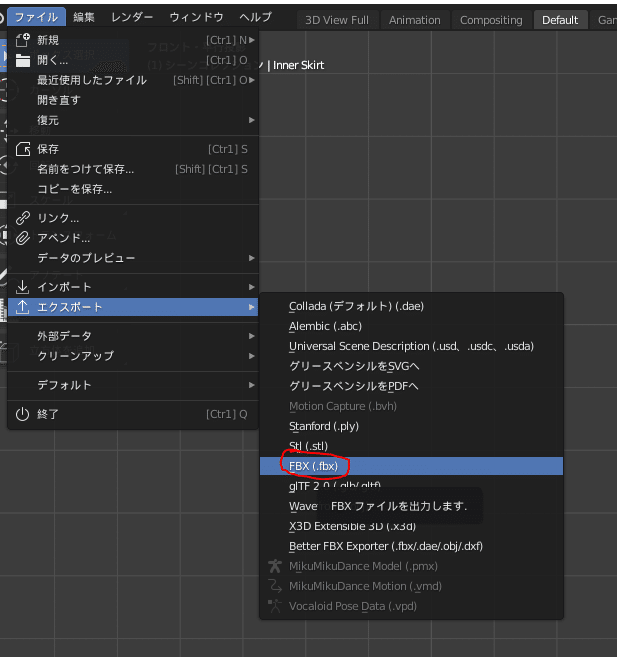Click the save icon beside 保存
Image resolution: width=617 pixels, height=657 pixels.
(23, 149)
